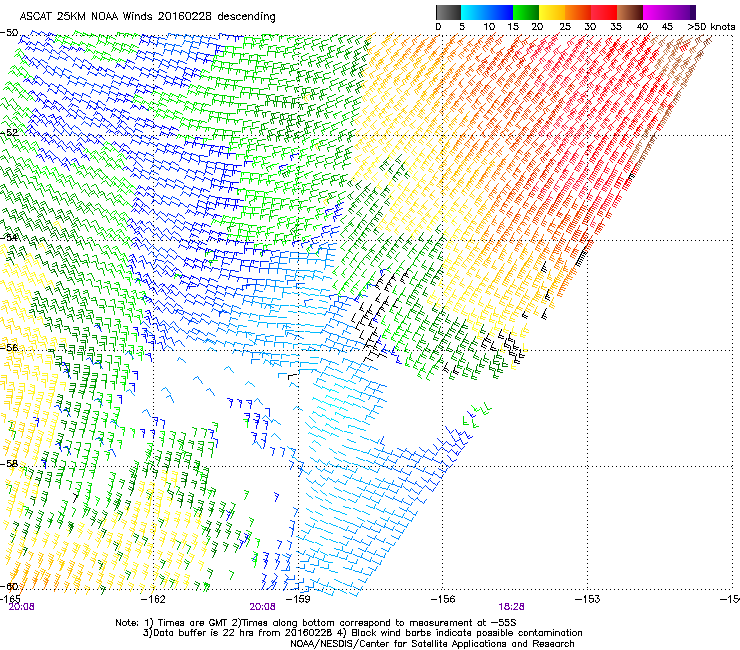Viewport: 740px width, 650px height.
Task: Click the longitude label '-156'
Action: (x=443, y=599)
